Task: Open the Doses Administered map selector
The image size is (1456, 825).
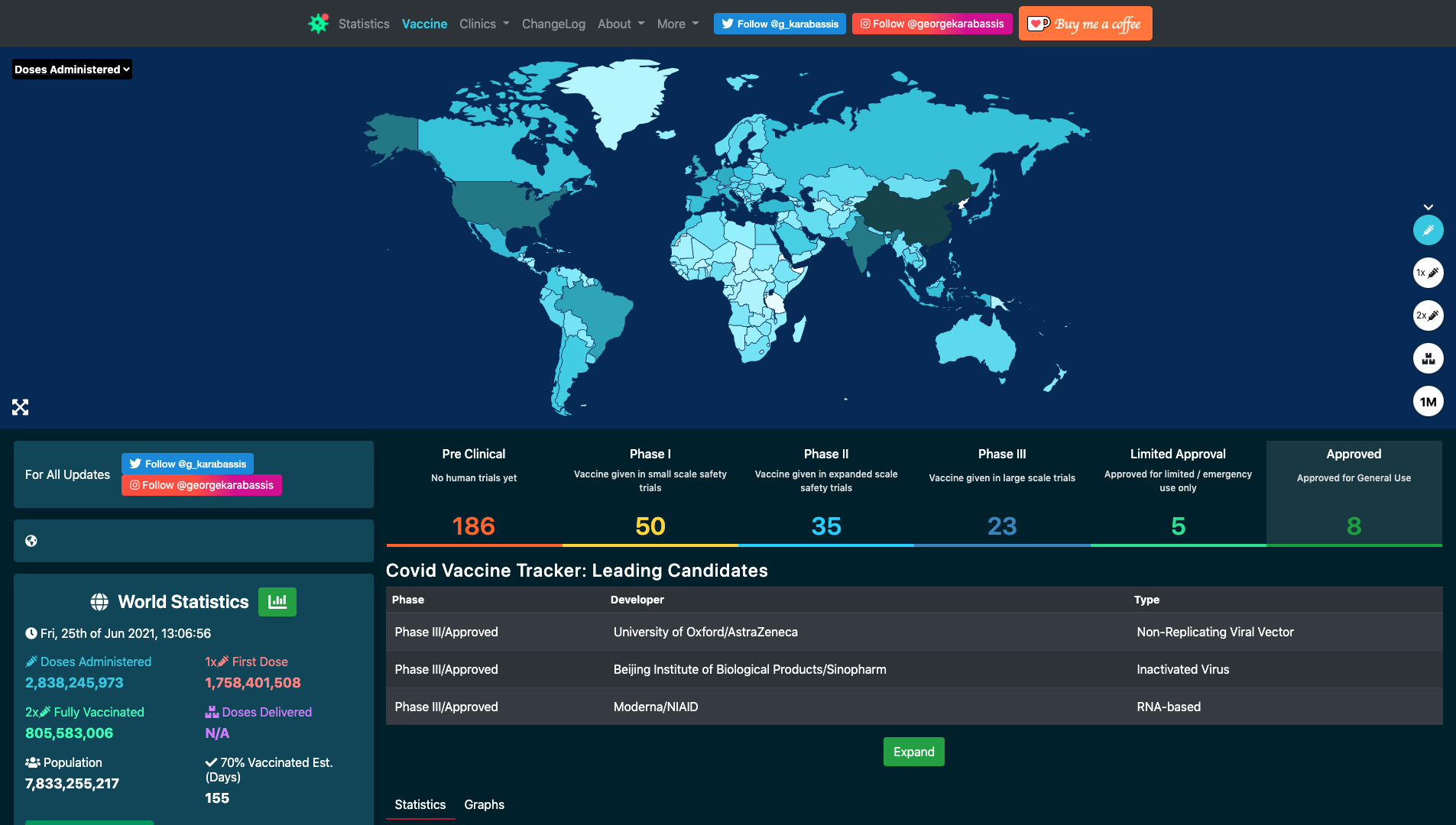Action: (x=71, y=69)
